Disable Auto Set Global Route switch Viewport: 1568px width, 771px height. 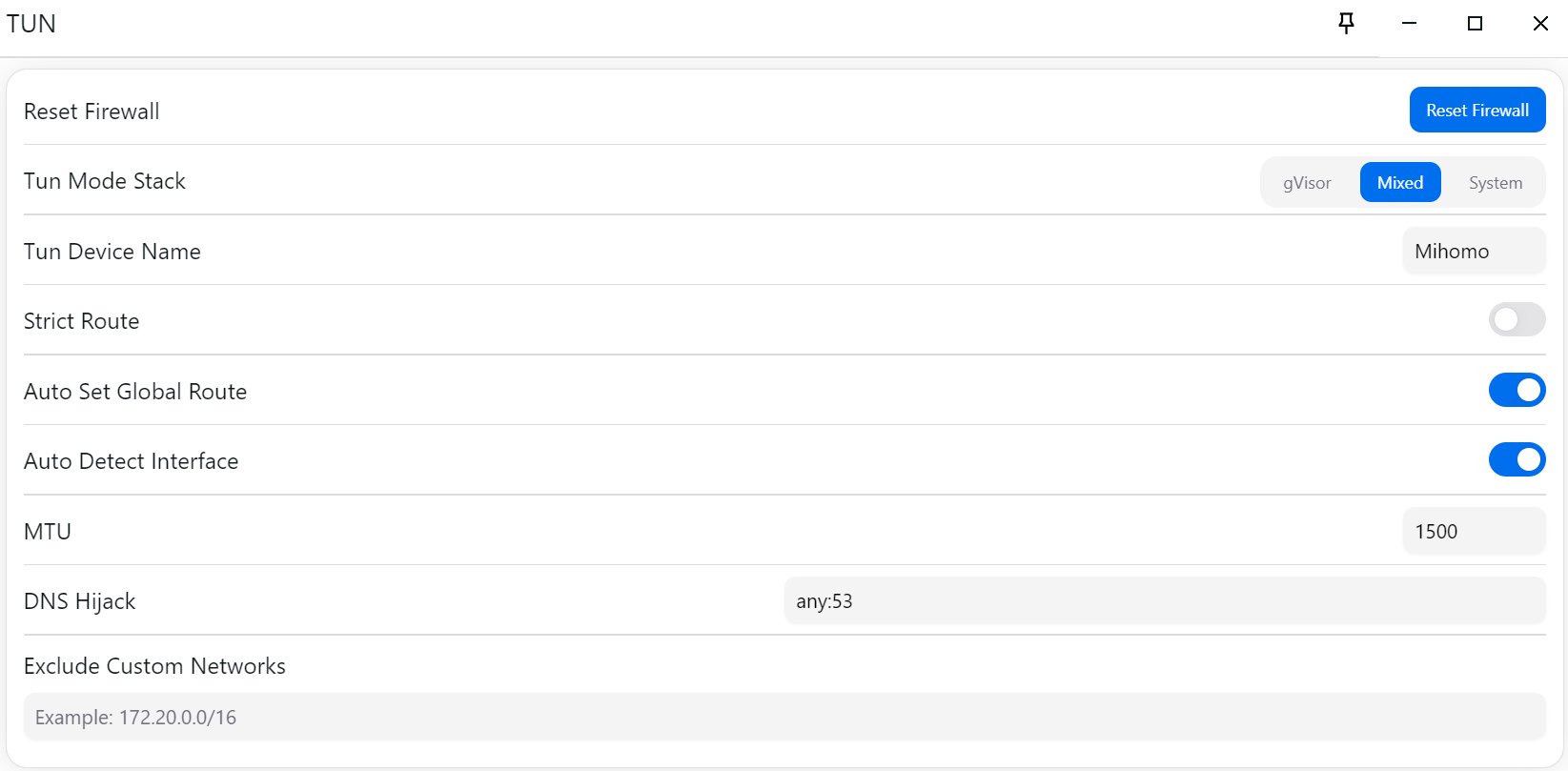tap(1517, 390)
